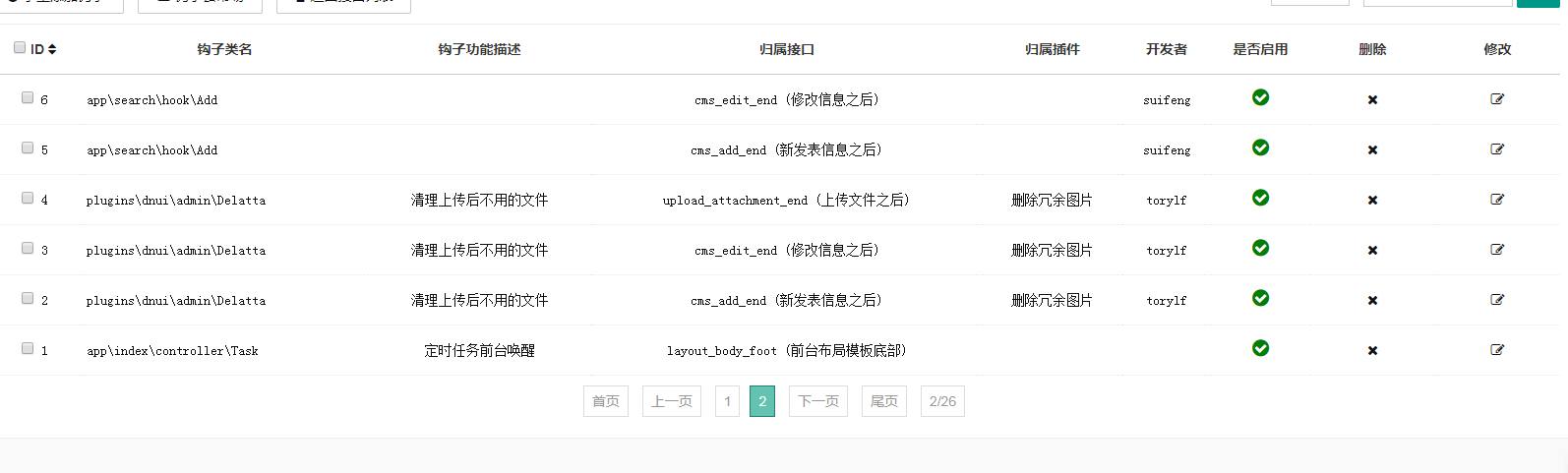Screen dimensions: 1568x473
Task: Open edit for the layout_body_foot hook
Action: (1497, 350)
